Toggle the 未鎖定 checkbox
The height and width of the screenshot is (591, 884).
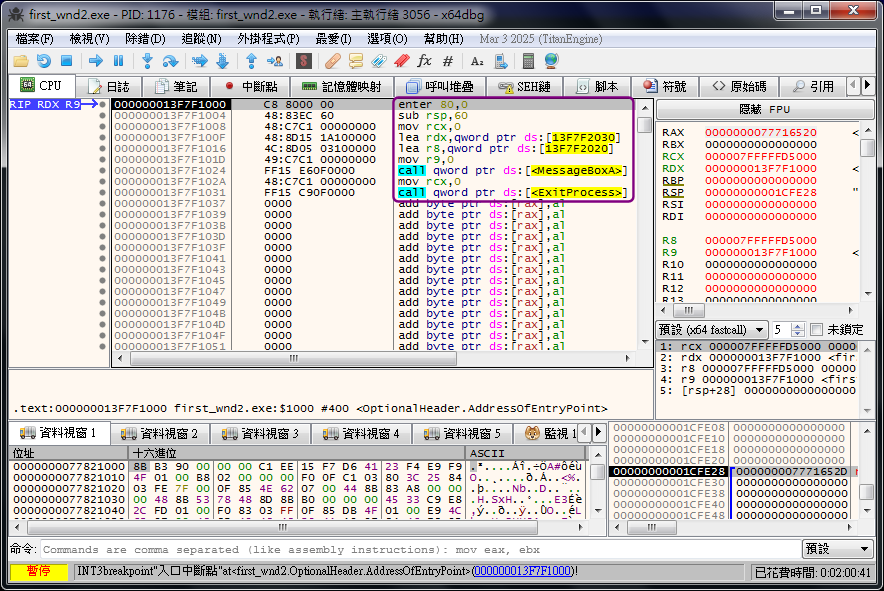(816, 330)
